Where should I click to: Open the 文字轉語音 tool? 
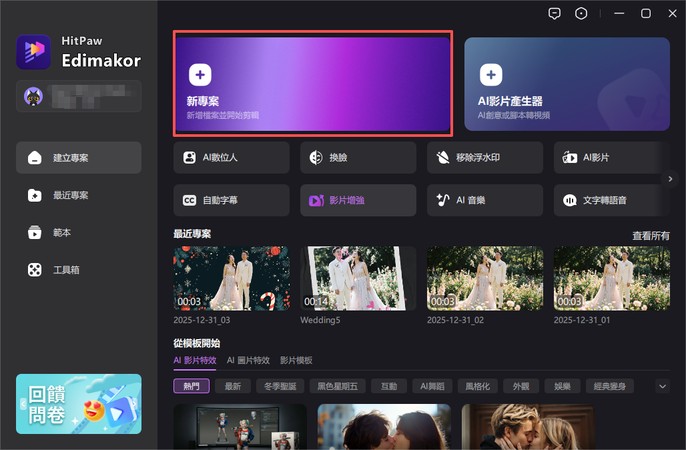click(612, 200)
